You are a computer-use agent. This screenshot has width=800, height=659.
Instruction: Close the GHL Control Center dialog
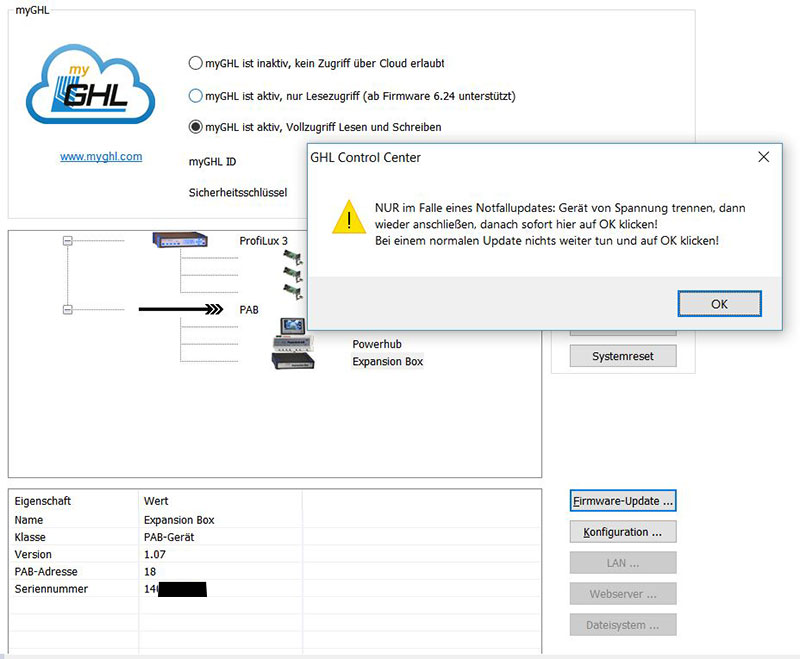tap(763, 157)
